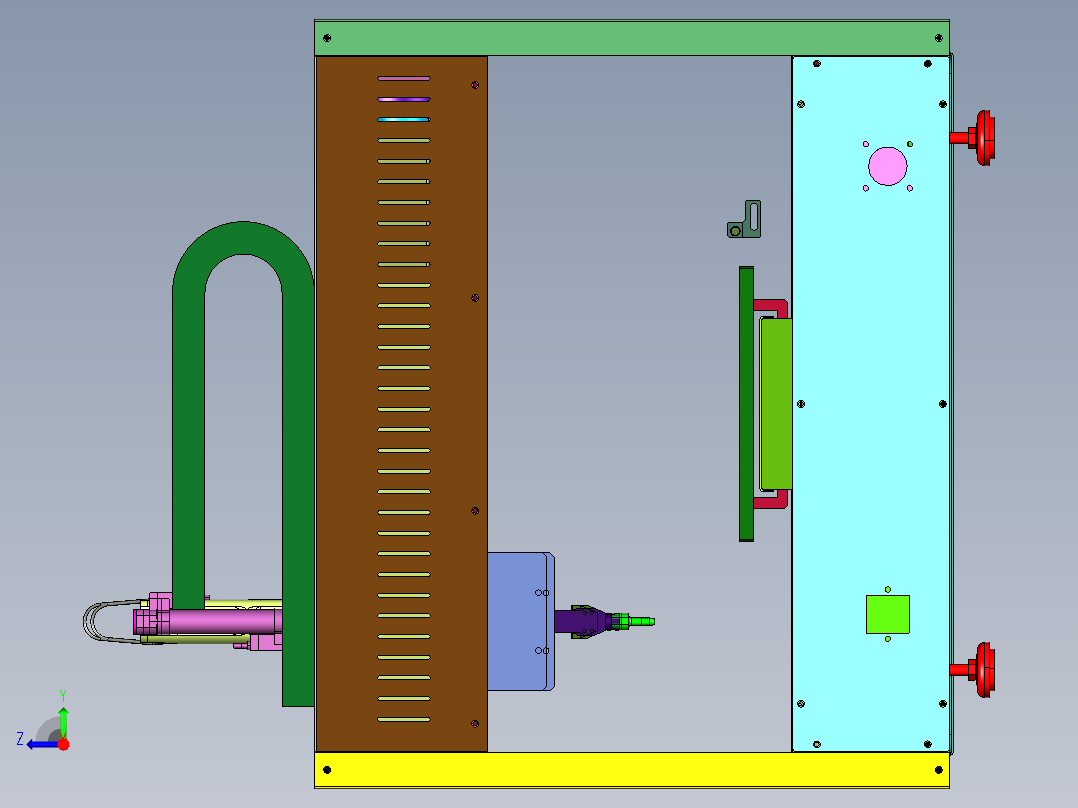Pick the cyan highlighted vent slot
Screen dimensions: 1078x808
coord(404,120)
